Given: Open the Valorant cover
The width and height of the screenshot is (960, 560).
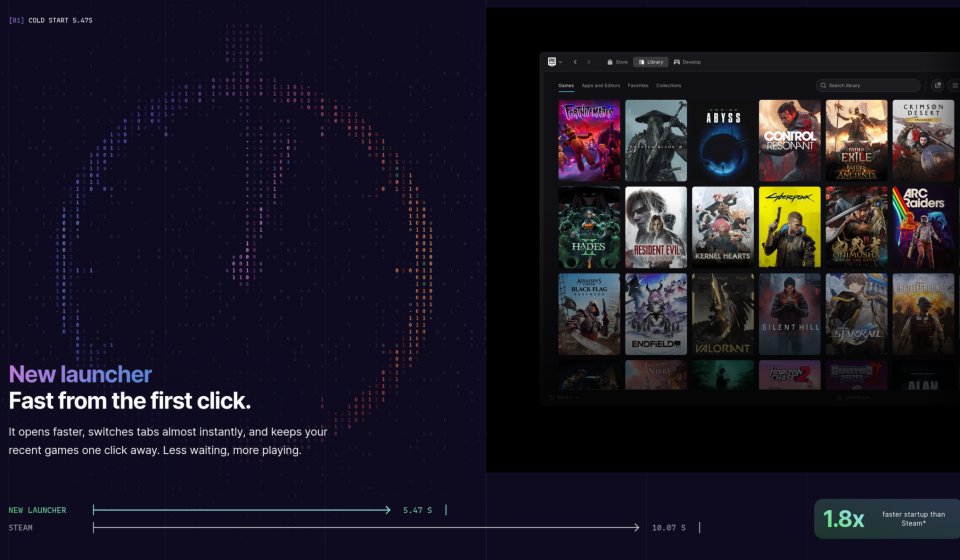Looking at the screenshot, I should click(723, 314).
